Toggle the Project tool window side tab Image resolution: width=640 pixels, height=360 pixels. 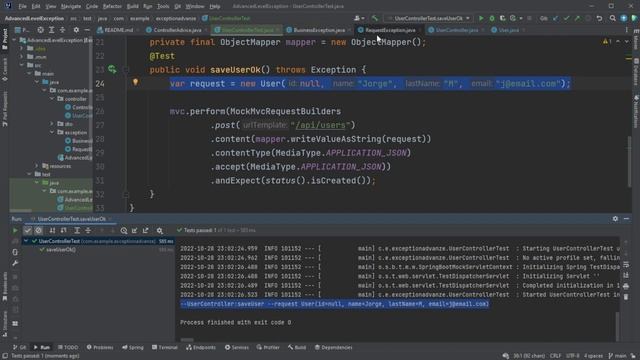(x=5, y=39)
